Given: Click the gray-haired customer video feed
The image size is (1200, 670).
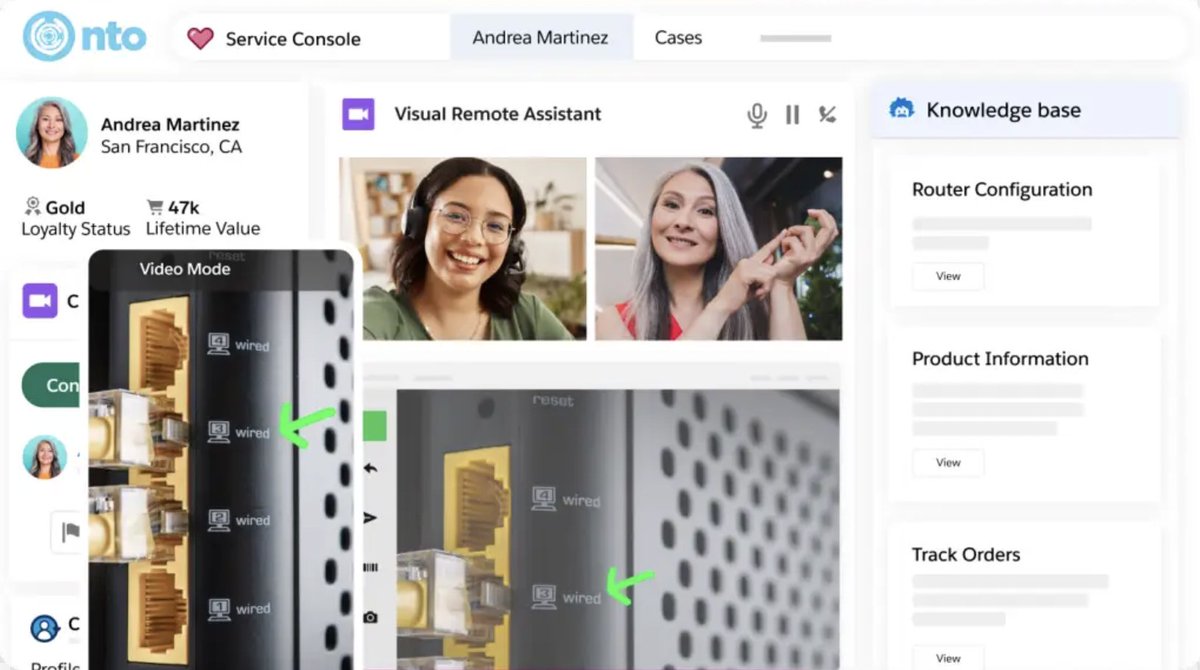Looking at the screenshot, I should 719,249.
